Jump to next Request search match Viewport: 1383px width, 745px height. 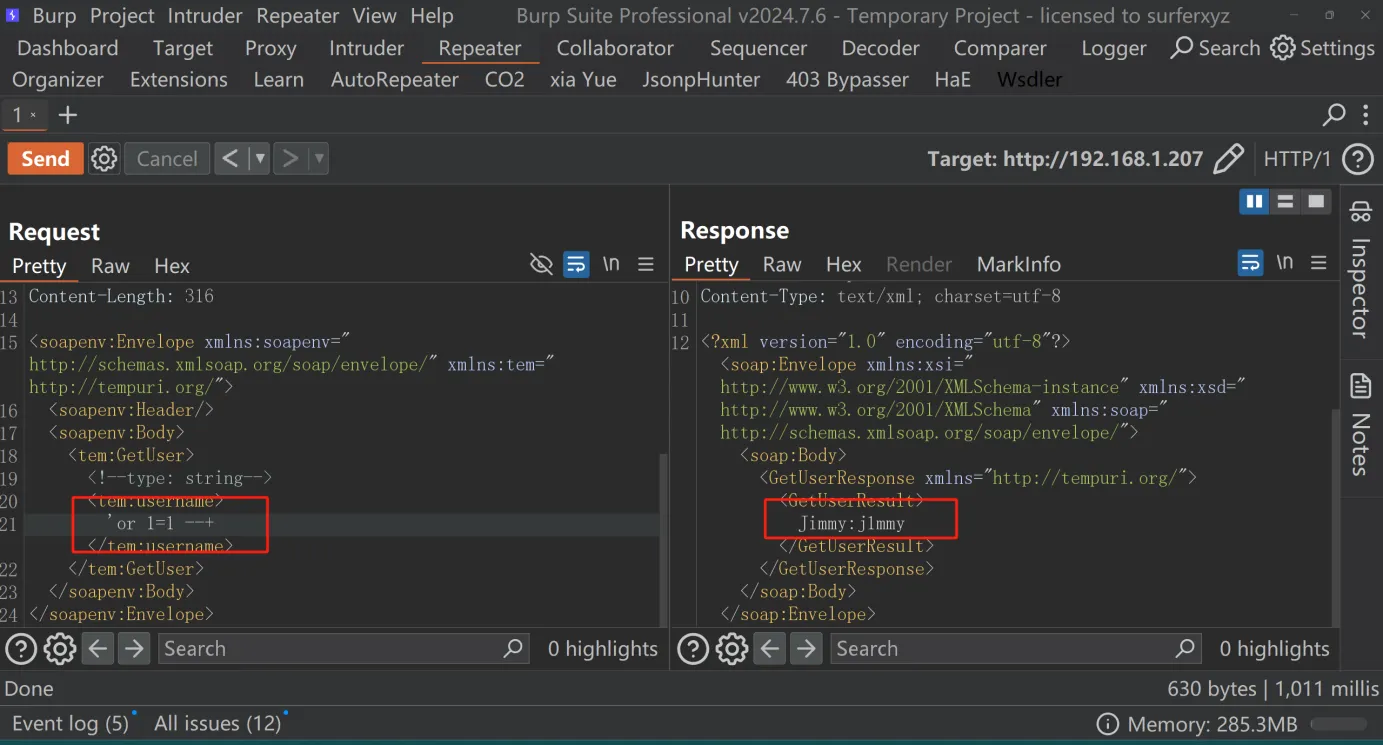click(134, 649)
